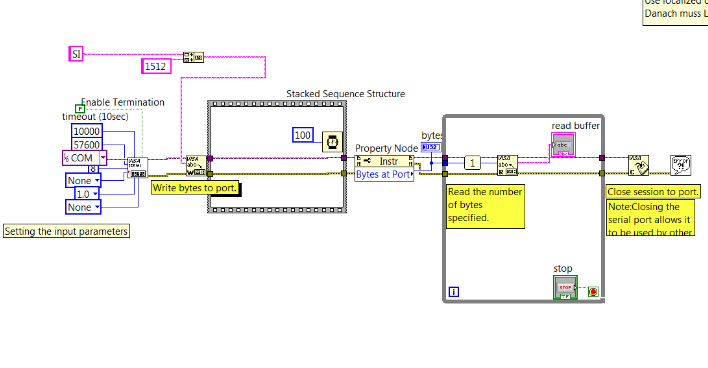
Task: Click the Simple Error Handler icon
Action: (680, 165)
